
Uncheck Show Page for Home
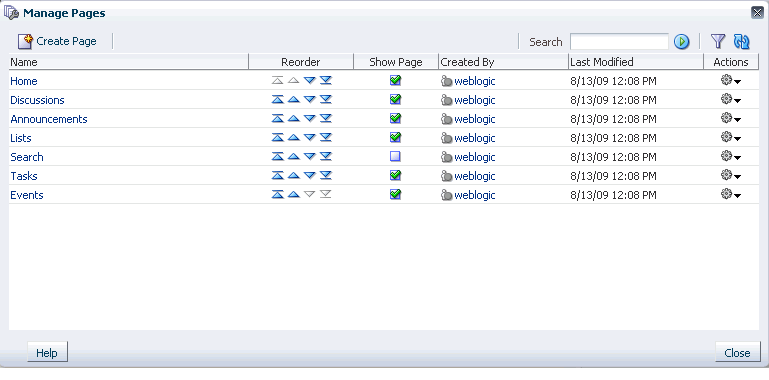[395, 80]
